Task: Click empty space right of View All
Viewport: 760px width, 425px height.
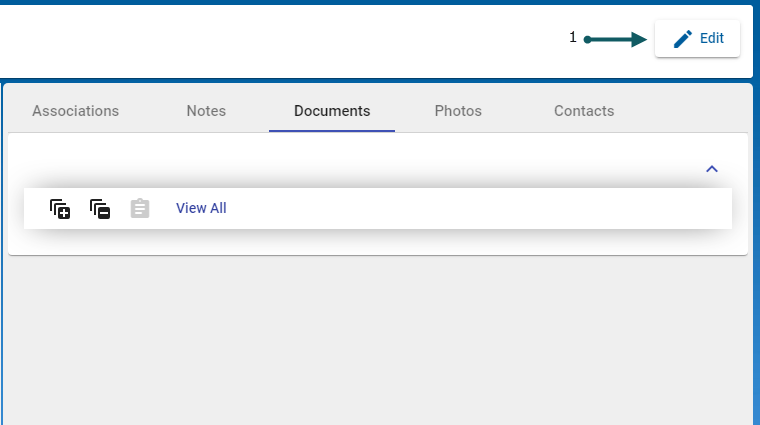Action: pyautogui.click(x=480, y=208)
